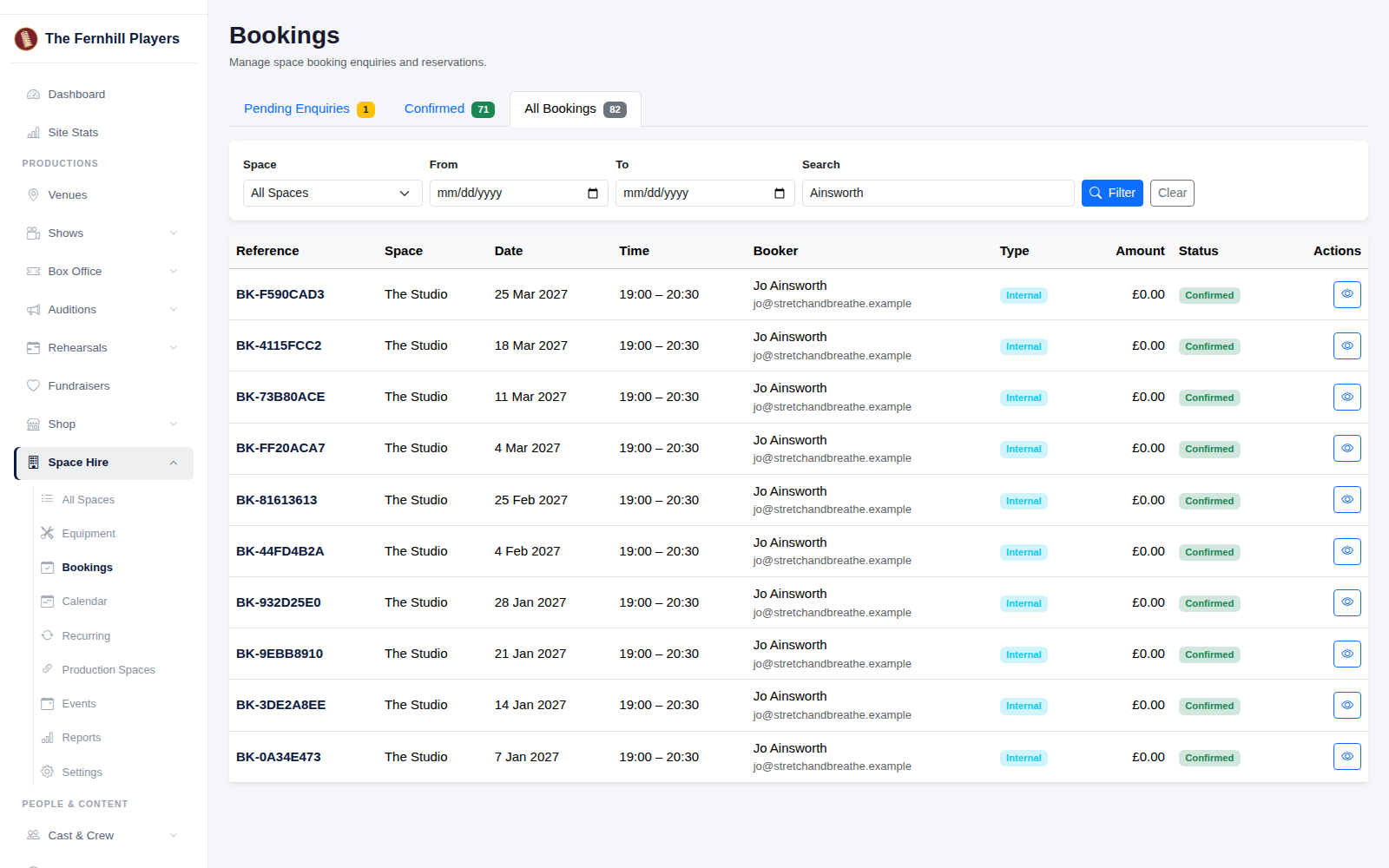Select the All Bookings tab
Image resolution: width=1389 pixels, height=868 pixels.
point(575,108)
